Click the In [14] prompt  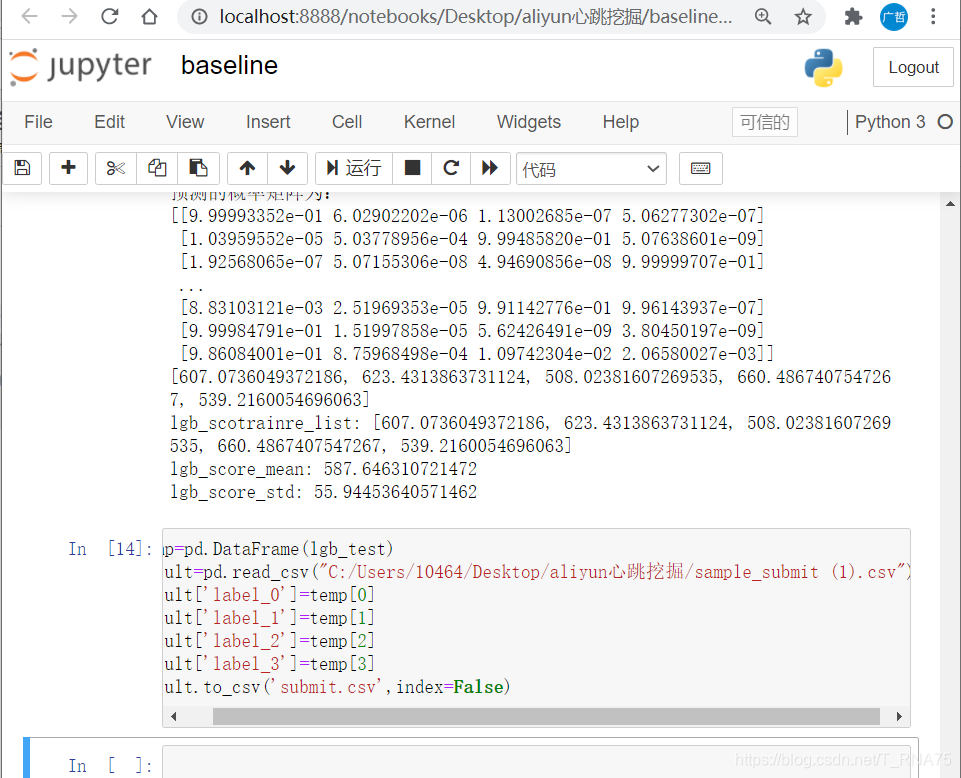[x=110, y=549]
